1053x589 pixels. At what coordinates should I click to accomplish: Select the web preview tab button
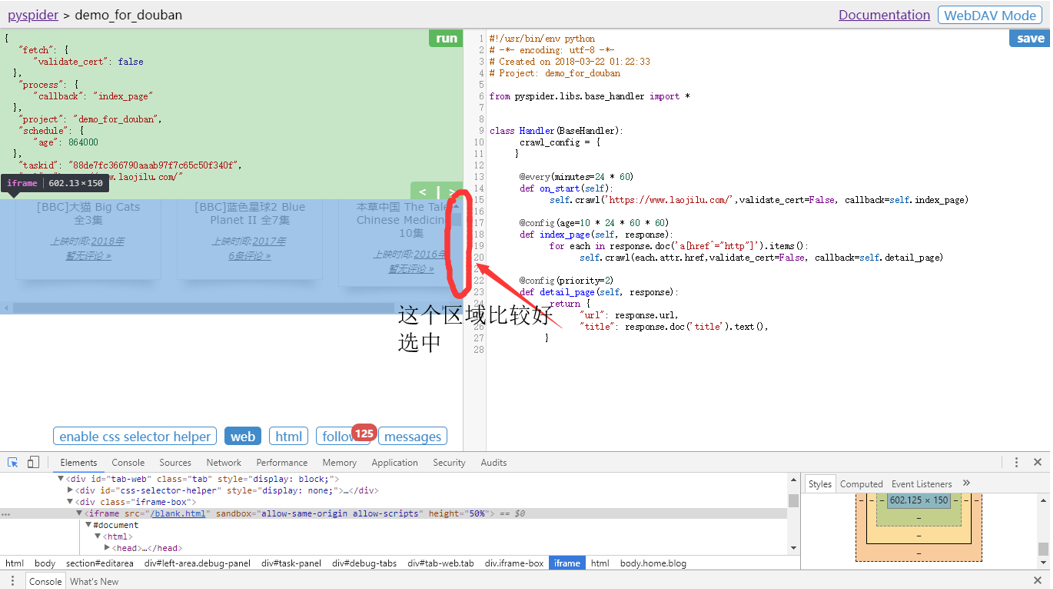click(242, 437)
